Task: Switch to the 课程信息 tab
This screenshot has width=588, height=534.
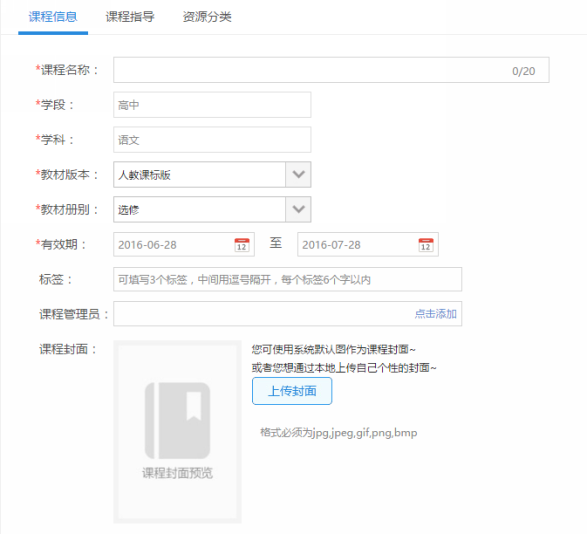Action: click(53, 17)
